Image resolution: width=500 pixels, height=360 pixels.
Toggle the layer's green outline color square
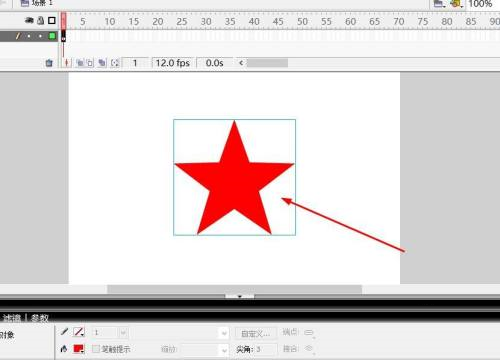tap(52, 36)
